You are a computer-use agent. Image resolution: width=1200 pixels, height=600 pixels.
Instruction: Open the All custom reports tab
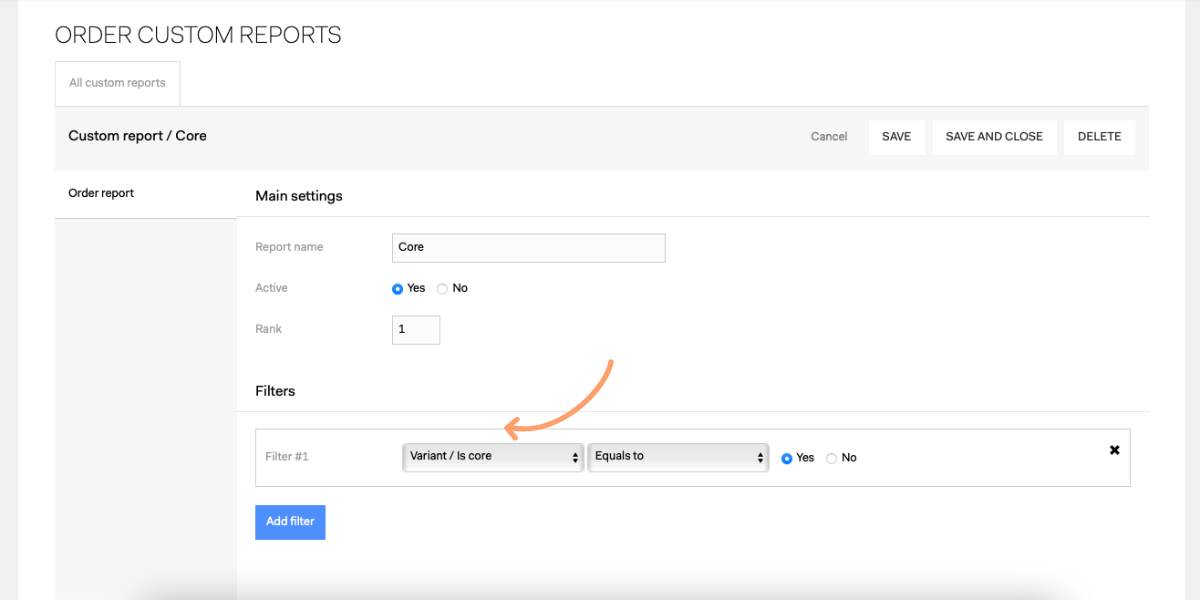click(117, 83)
